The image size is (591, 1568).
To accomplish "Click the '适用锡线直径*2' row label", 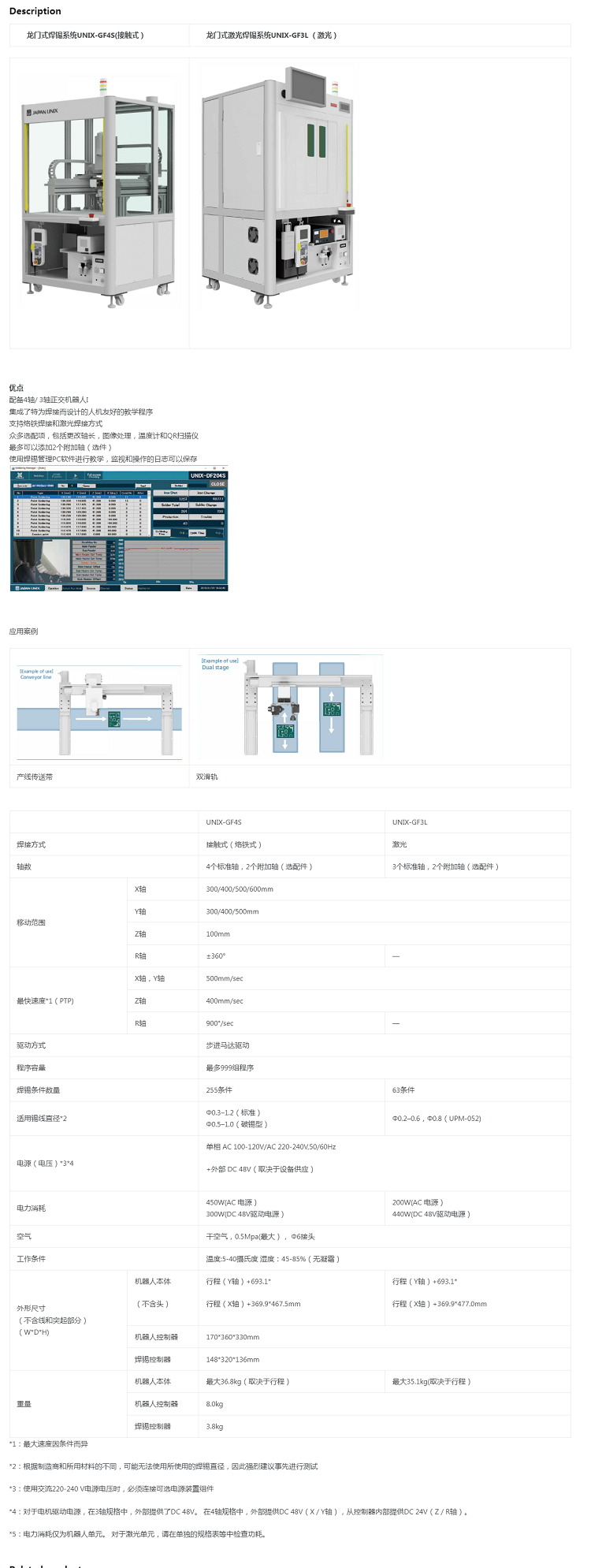I will pyautogui.click(x=42, y=1119).
